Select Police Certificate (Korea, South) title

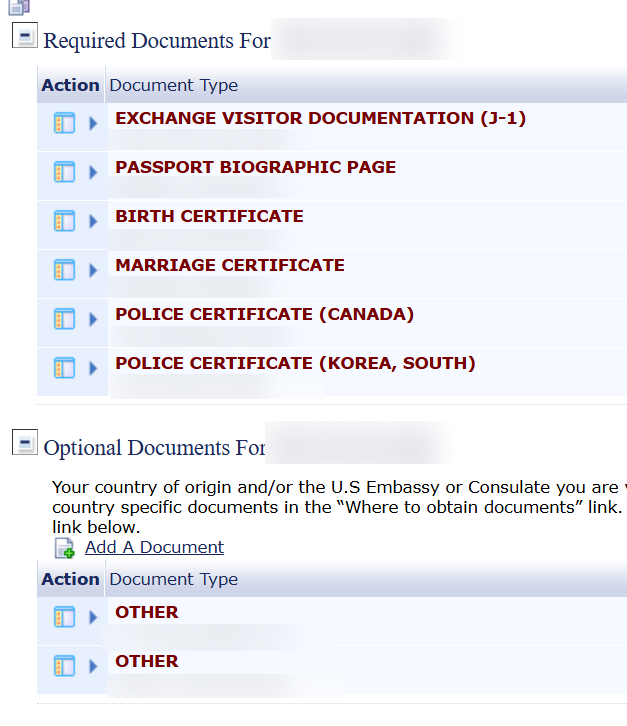(x=295, y=364)
